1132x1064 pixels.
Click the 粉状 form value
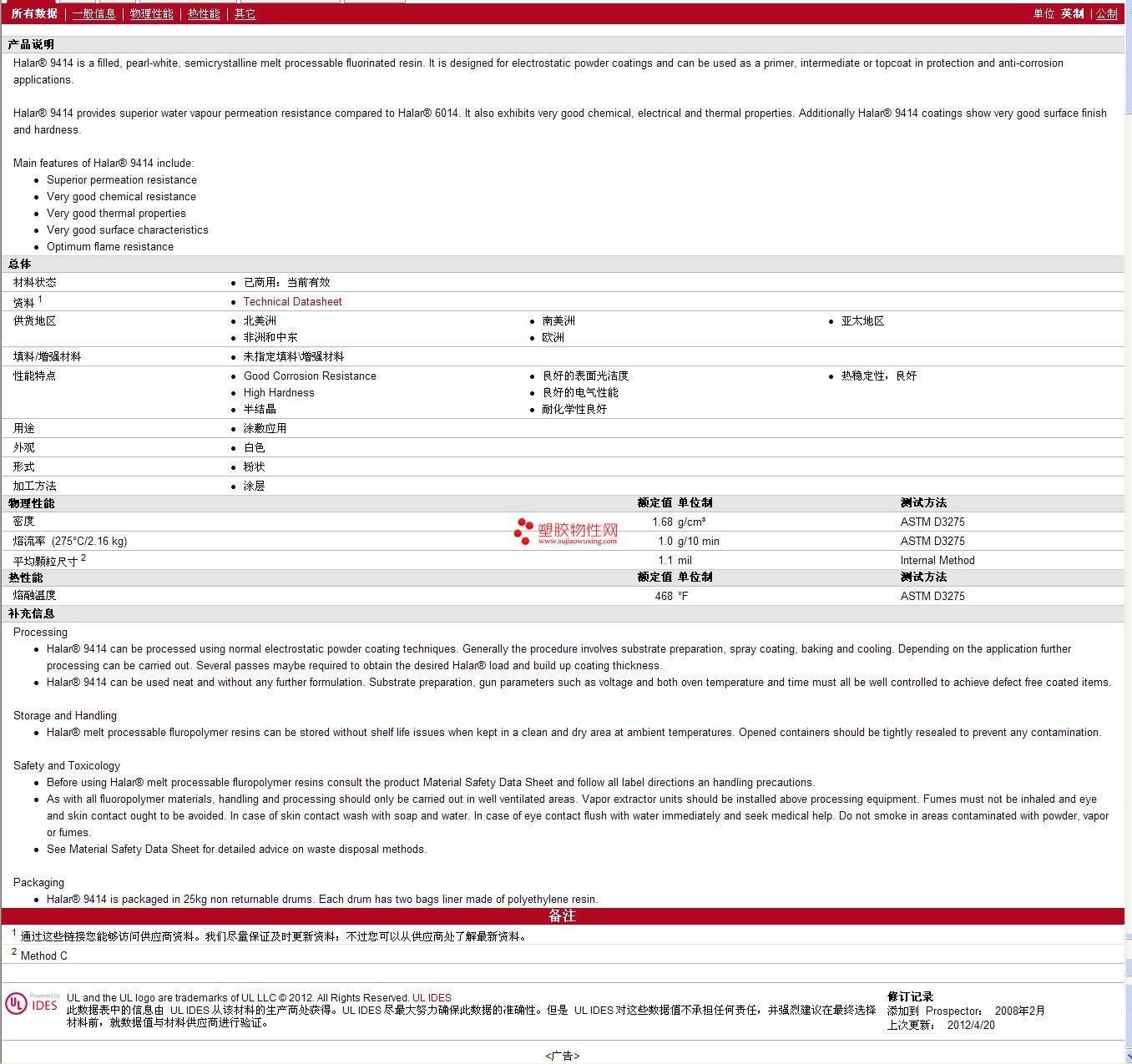click(x=254, y=467)
